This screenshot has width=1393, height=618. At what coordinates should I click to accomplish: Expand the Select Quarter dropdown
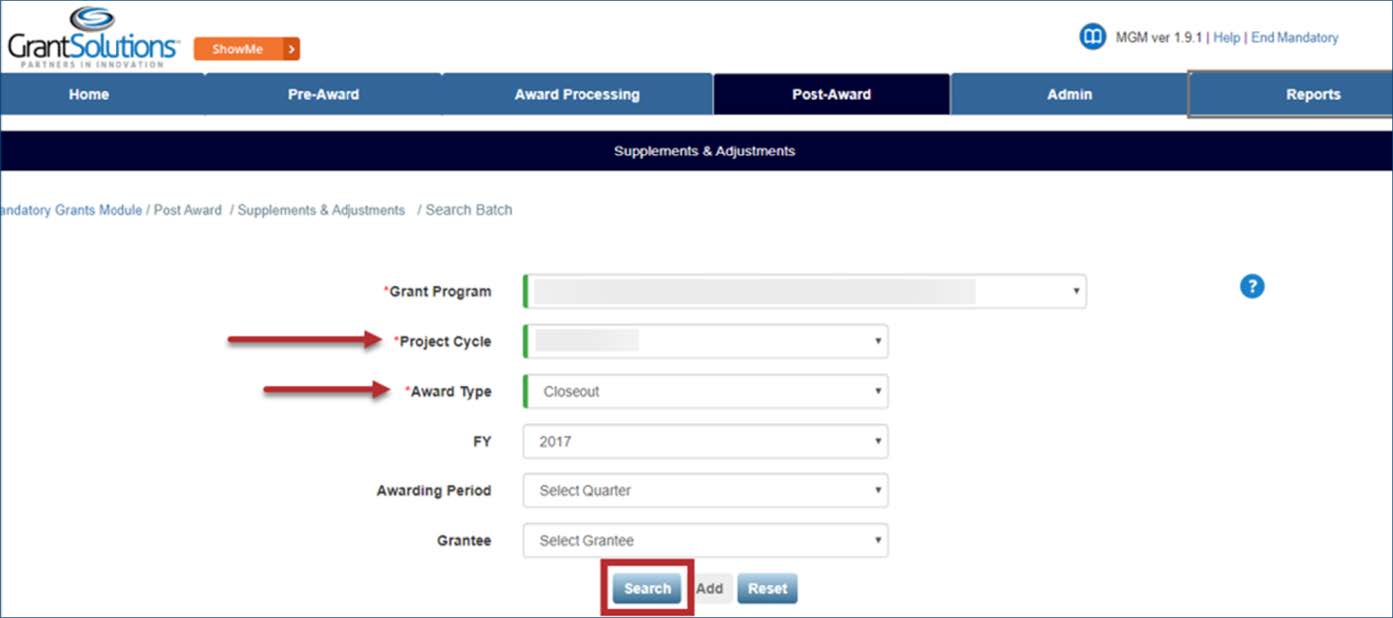pyautogui.click(x=705, y=491)
